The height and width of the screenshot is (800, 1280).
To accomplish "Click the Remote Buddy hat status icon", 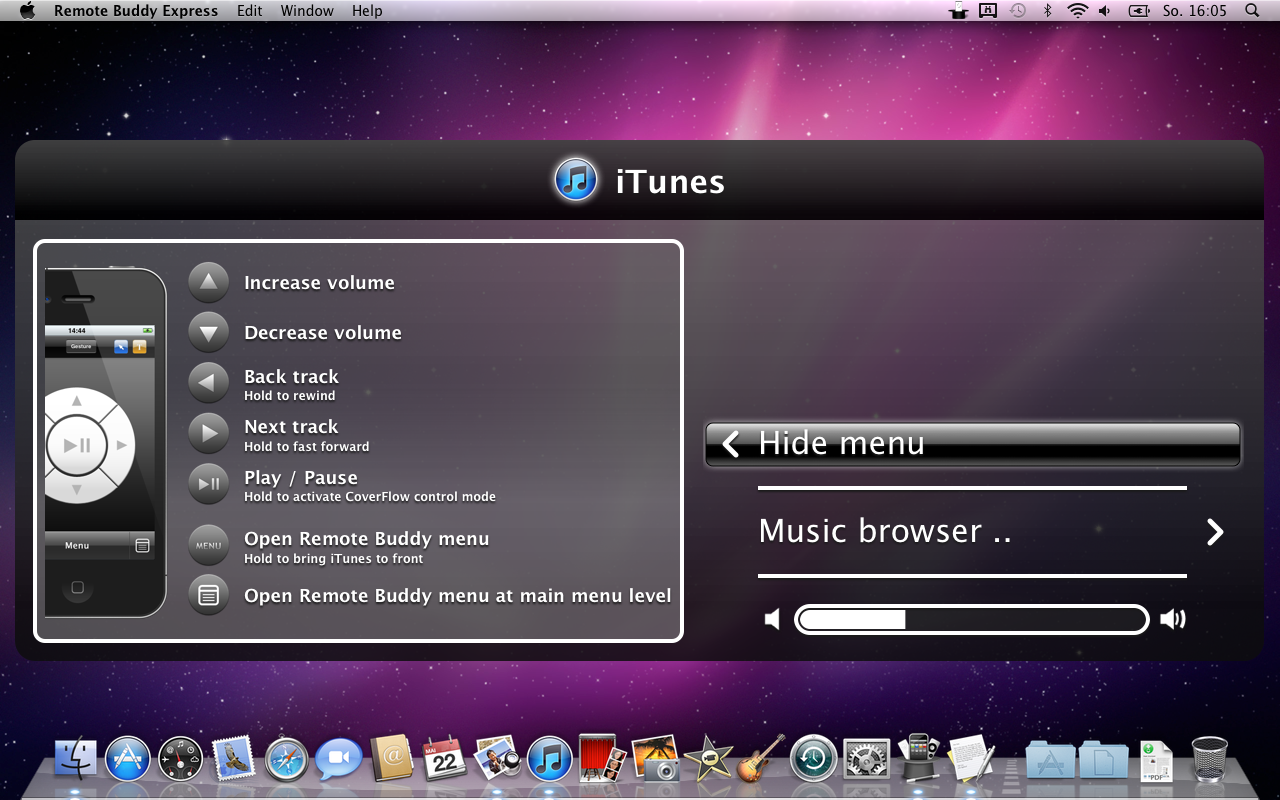I will (x=960, y=11).
